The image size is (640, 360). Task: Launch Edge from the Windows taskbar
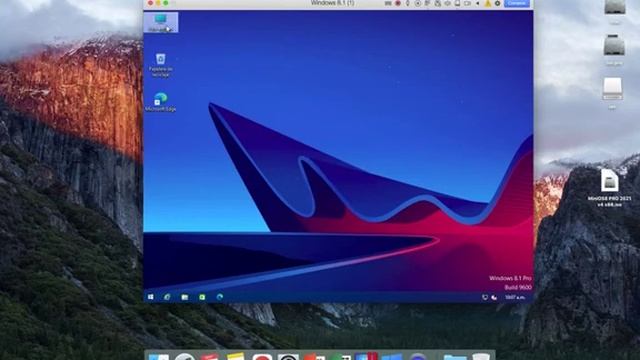click(220, 297)
